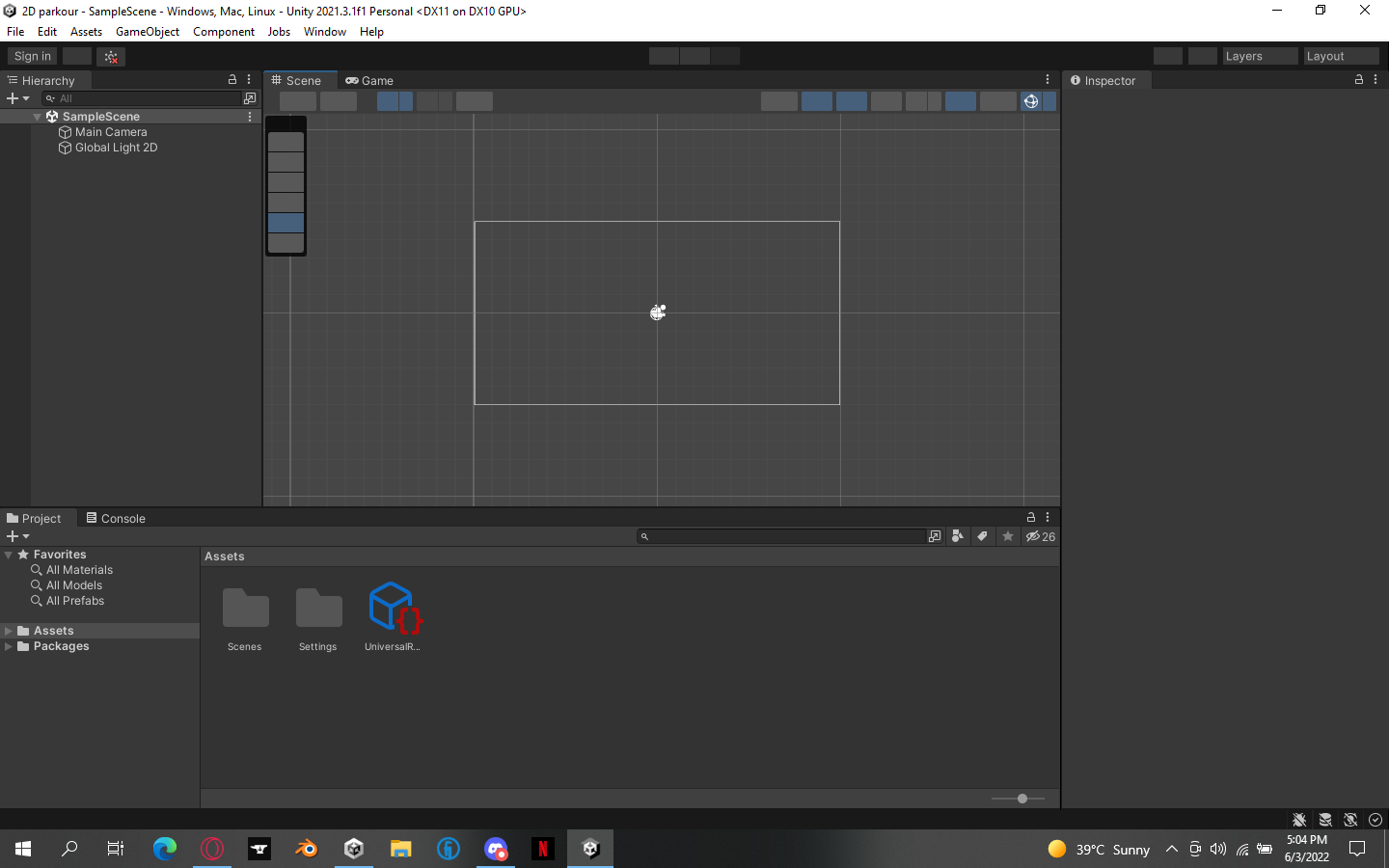The width and height of the screenshot is (1389, 868).
Task: Collapse the SampleScene tree arrow
Action: 37,117
